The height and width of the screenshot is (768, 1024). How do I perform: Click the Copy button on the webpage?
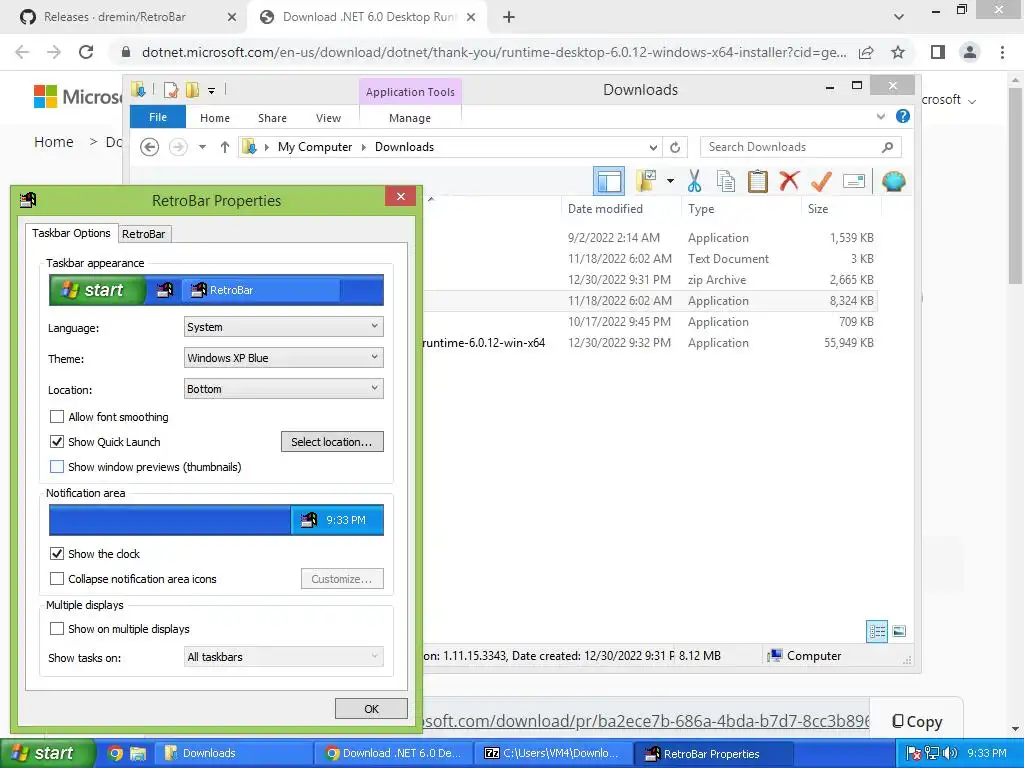tap(917, 721)
